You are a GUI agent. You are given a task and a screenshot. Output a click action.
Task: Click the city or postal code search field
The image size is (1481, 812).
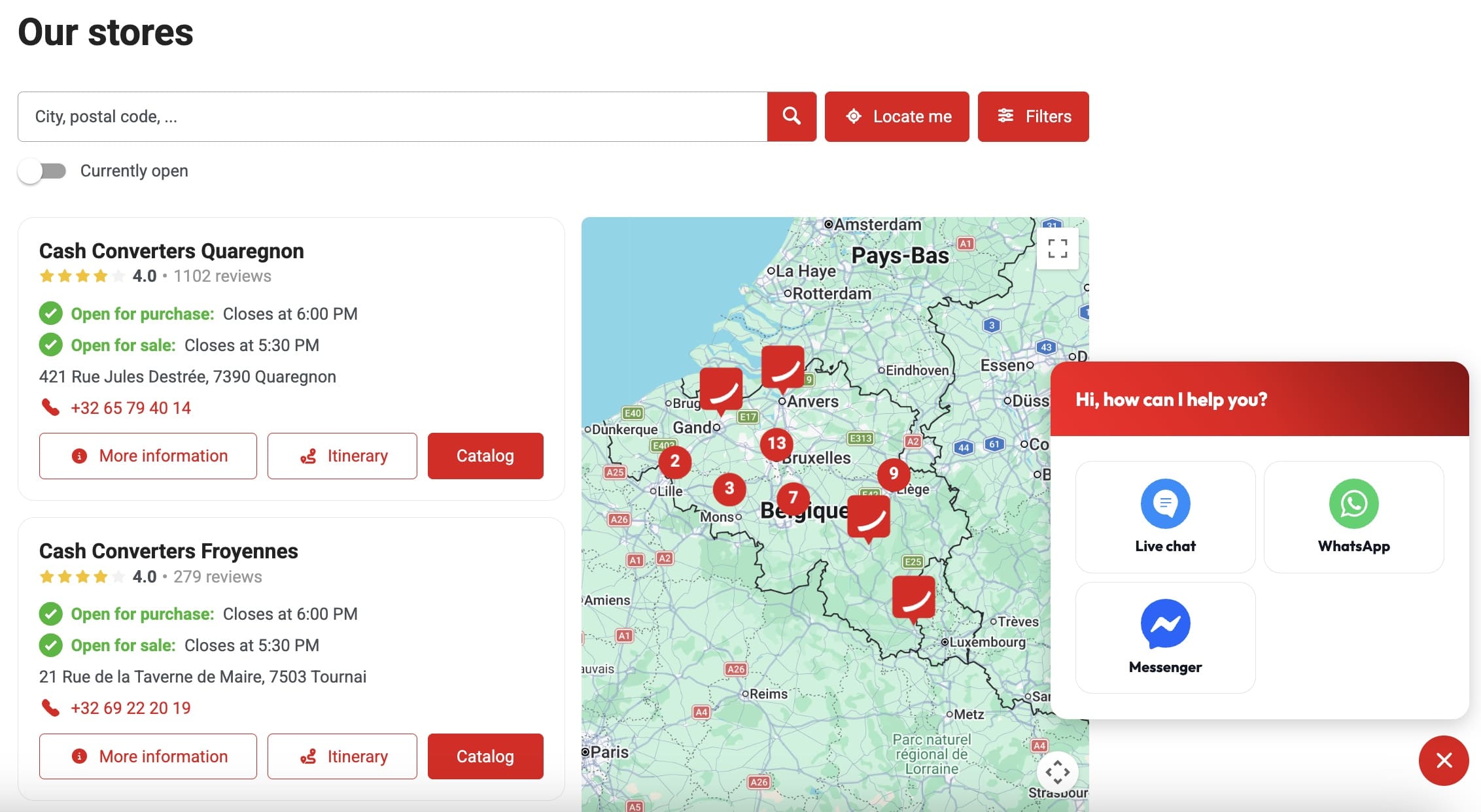(392, 116)
